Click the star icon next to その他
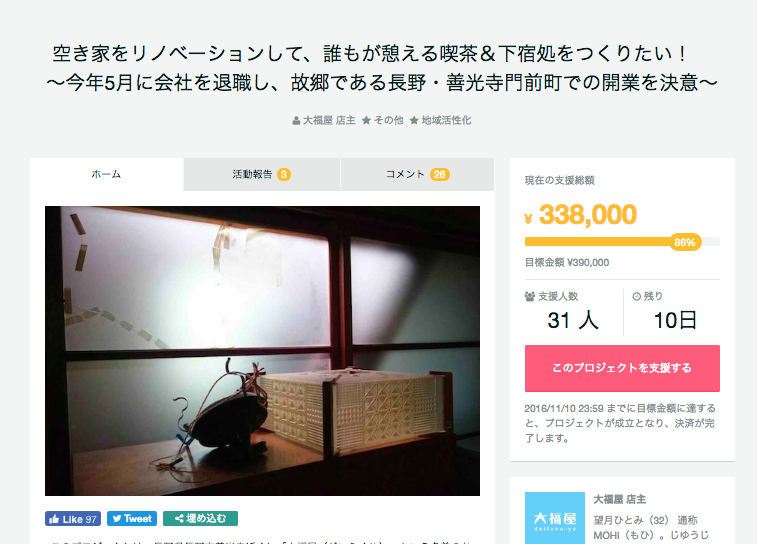 point(366,120)
